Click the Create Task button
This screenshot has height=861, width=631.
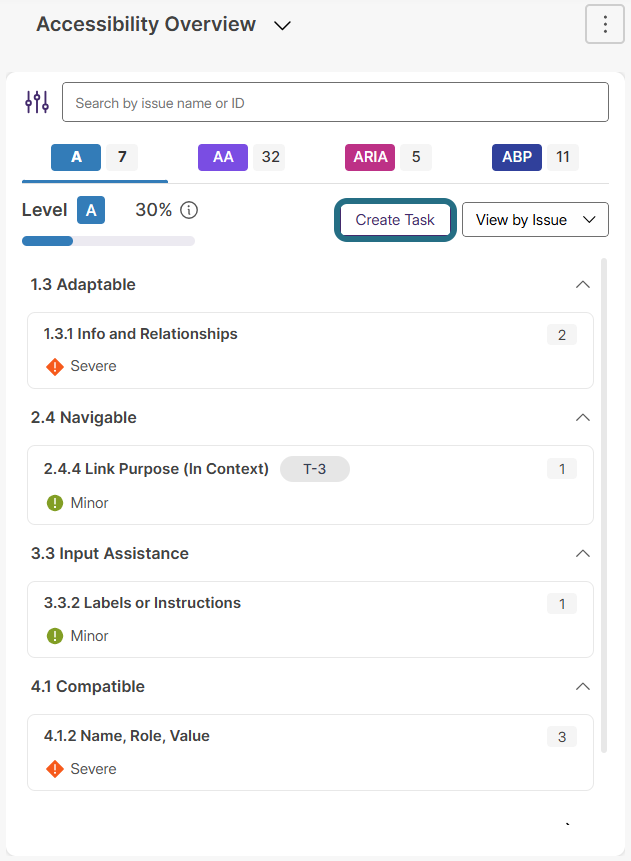click(395, 220)
